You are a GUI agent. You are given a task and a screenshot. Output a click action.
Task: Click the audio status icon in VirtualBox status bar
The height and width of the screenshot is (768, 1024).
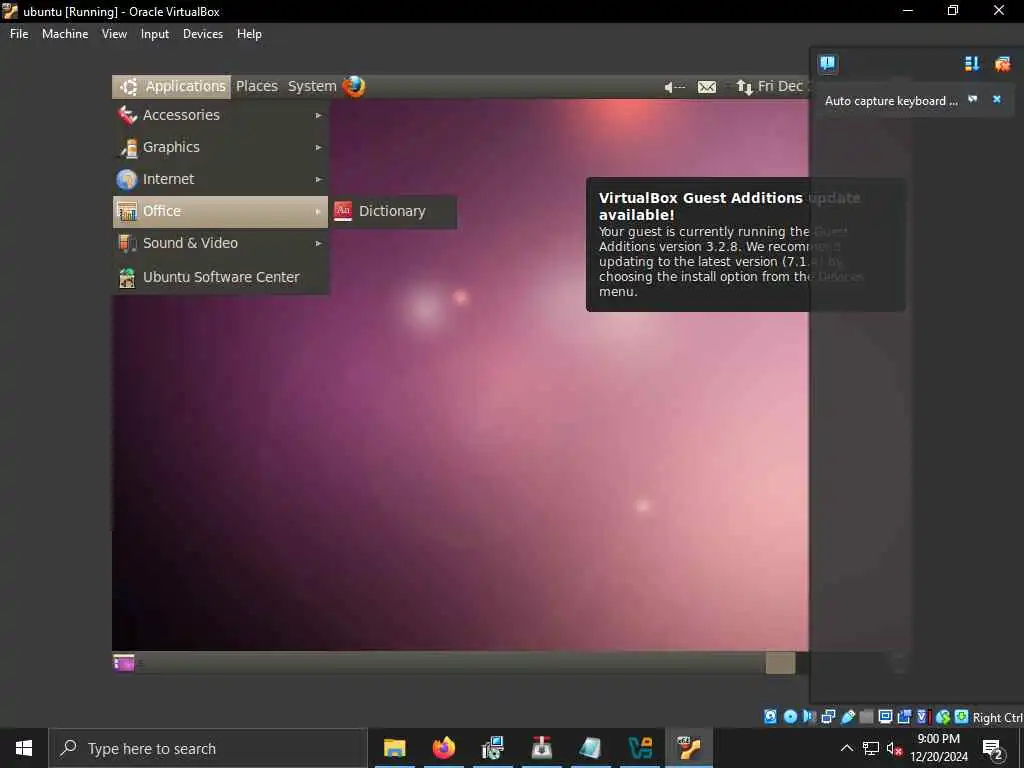click(x=809, y=717)
